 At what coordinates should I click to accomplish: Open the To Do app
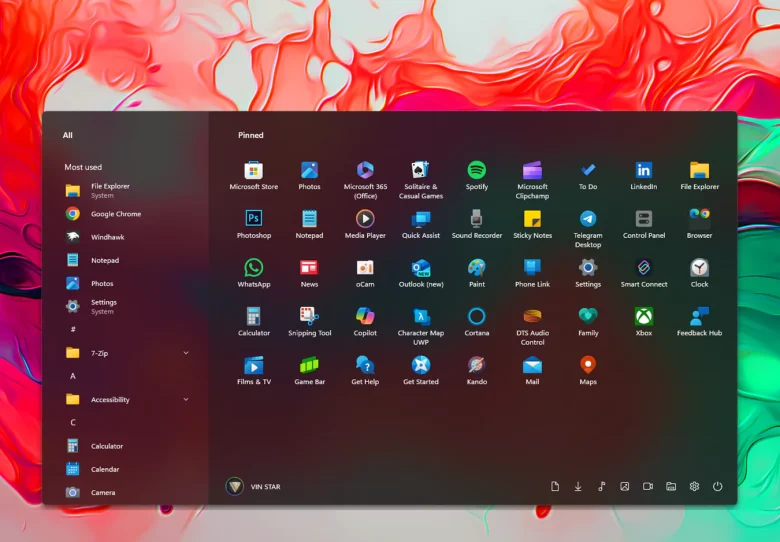[x=588, y=176]
